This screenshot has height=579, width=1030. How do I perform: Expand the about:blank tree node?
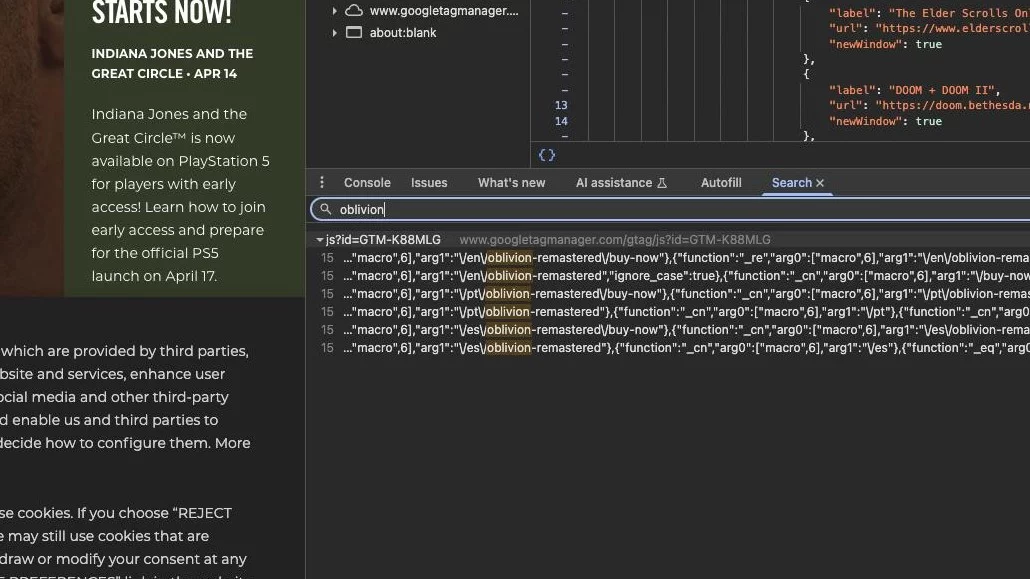coord(334,32)
